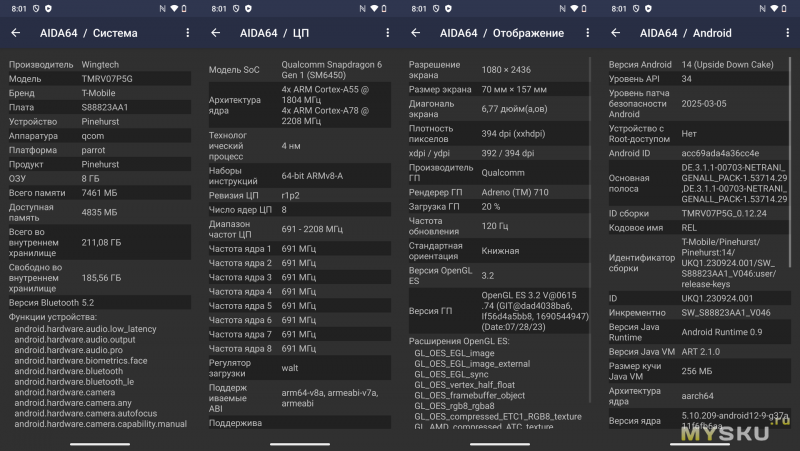
Task: Select the Производитель ГП Qualcomm row
Action: click(498, 172)
